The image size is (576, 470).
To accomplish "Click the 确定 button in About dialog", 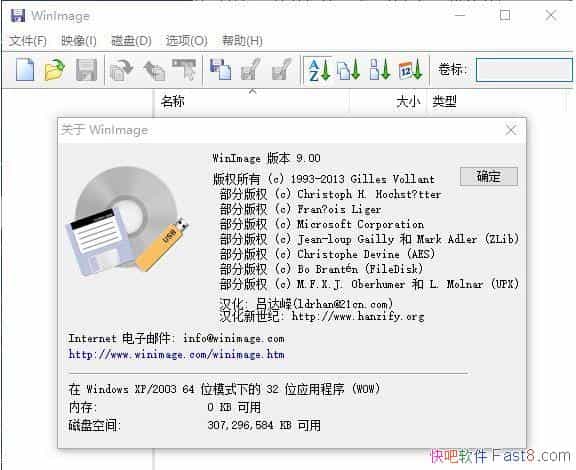I will coord(489,177).
